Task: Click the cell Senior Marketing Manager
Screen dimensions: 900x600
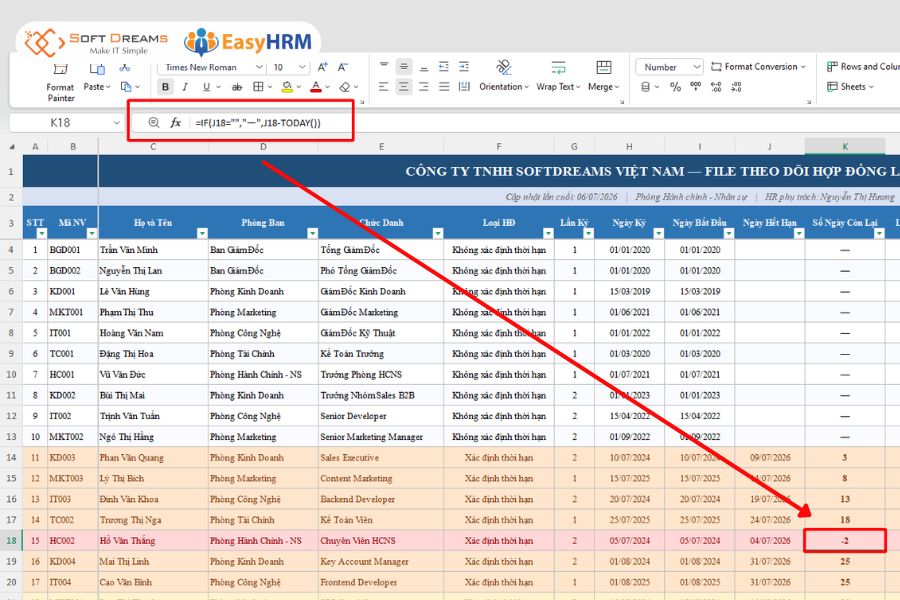Action: [381, 437]
